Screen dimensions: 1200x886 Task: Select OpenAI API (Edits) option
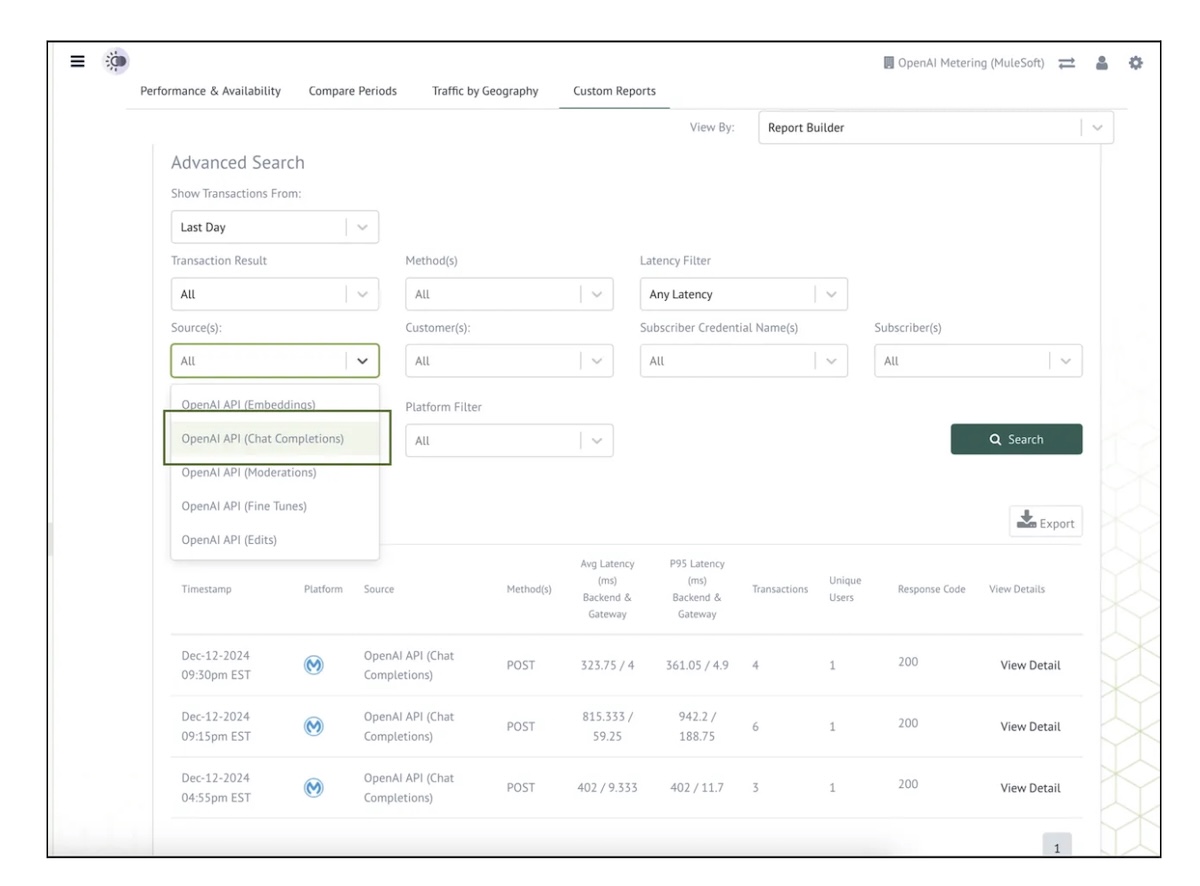[274, 540]
